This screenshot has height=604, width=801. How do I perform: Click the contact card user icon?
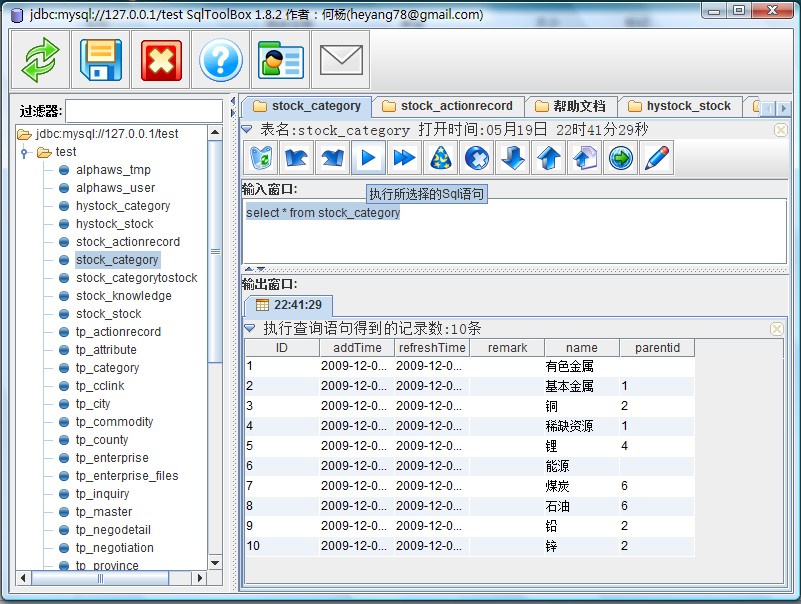pos(280,60)
